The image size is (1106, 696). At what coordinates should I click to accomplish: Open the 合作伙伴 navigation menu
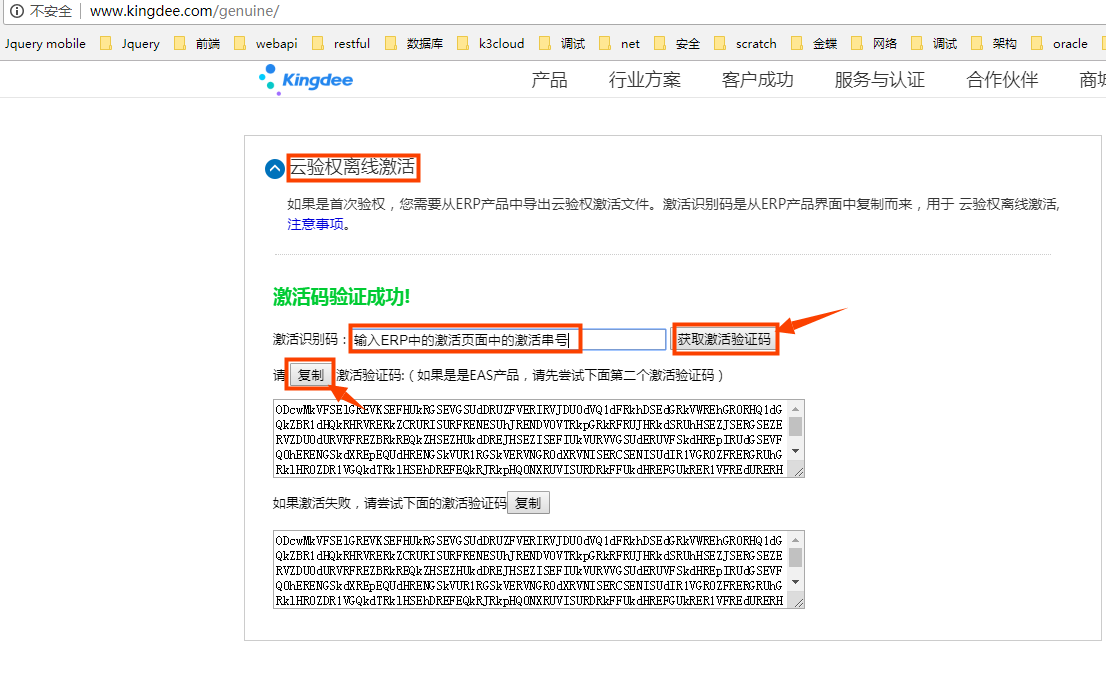[1002, 80]
